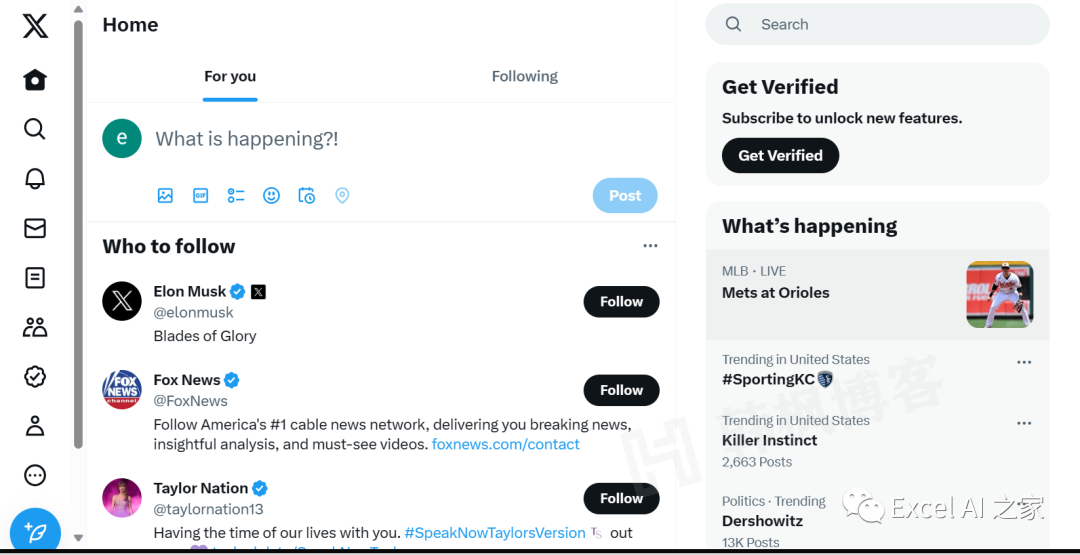This screenshot has width=1080, height=555.
Task: Open Communities people icon in sidebar
Action: (35, 327)
